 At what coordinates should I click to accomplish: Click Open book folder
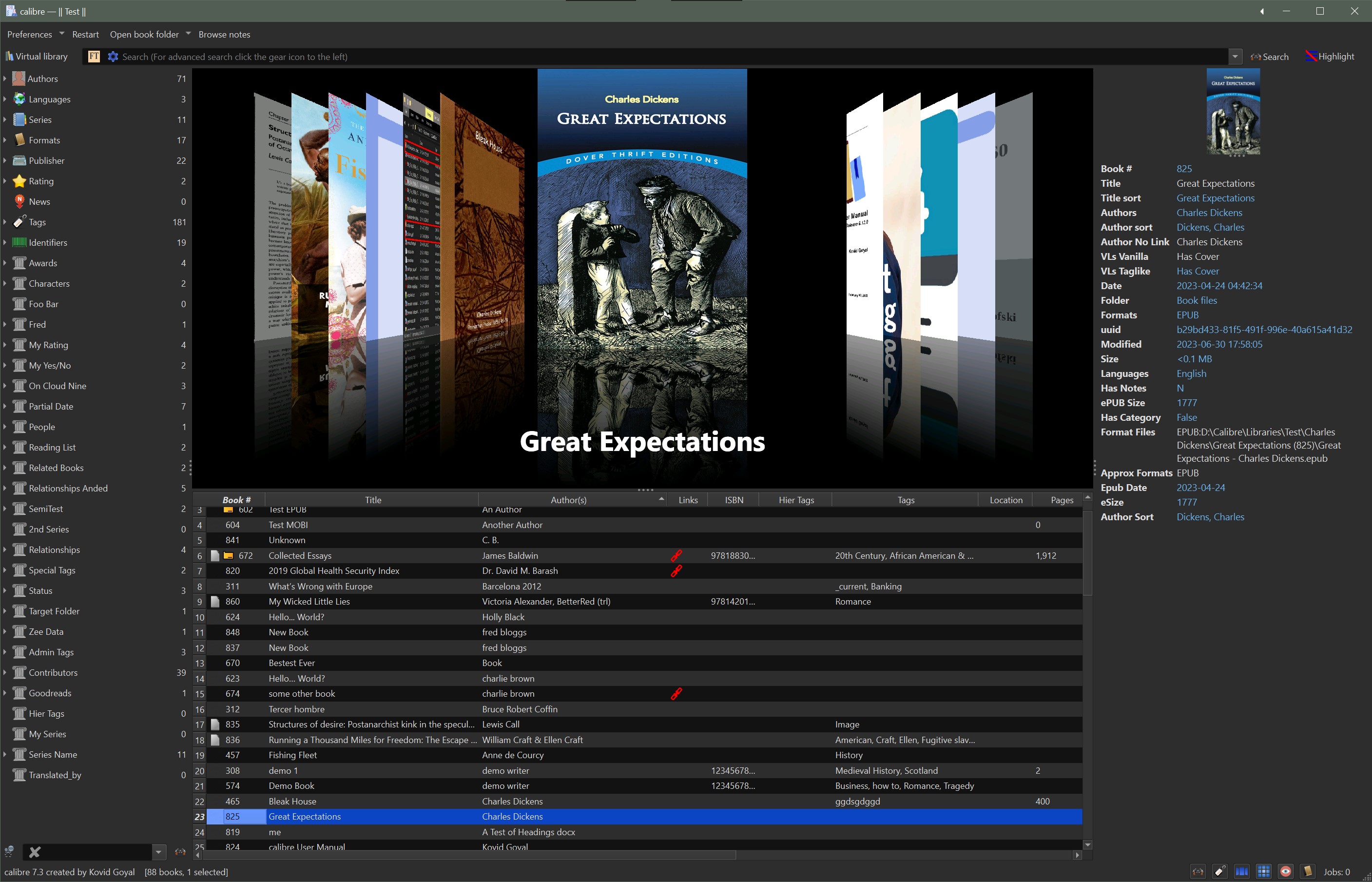[144, 34]
